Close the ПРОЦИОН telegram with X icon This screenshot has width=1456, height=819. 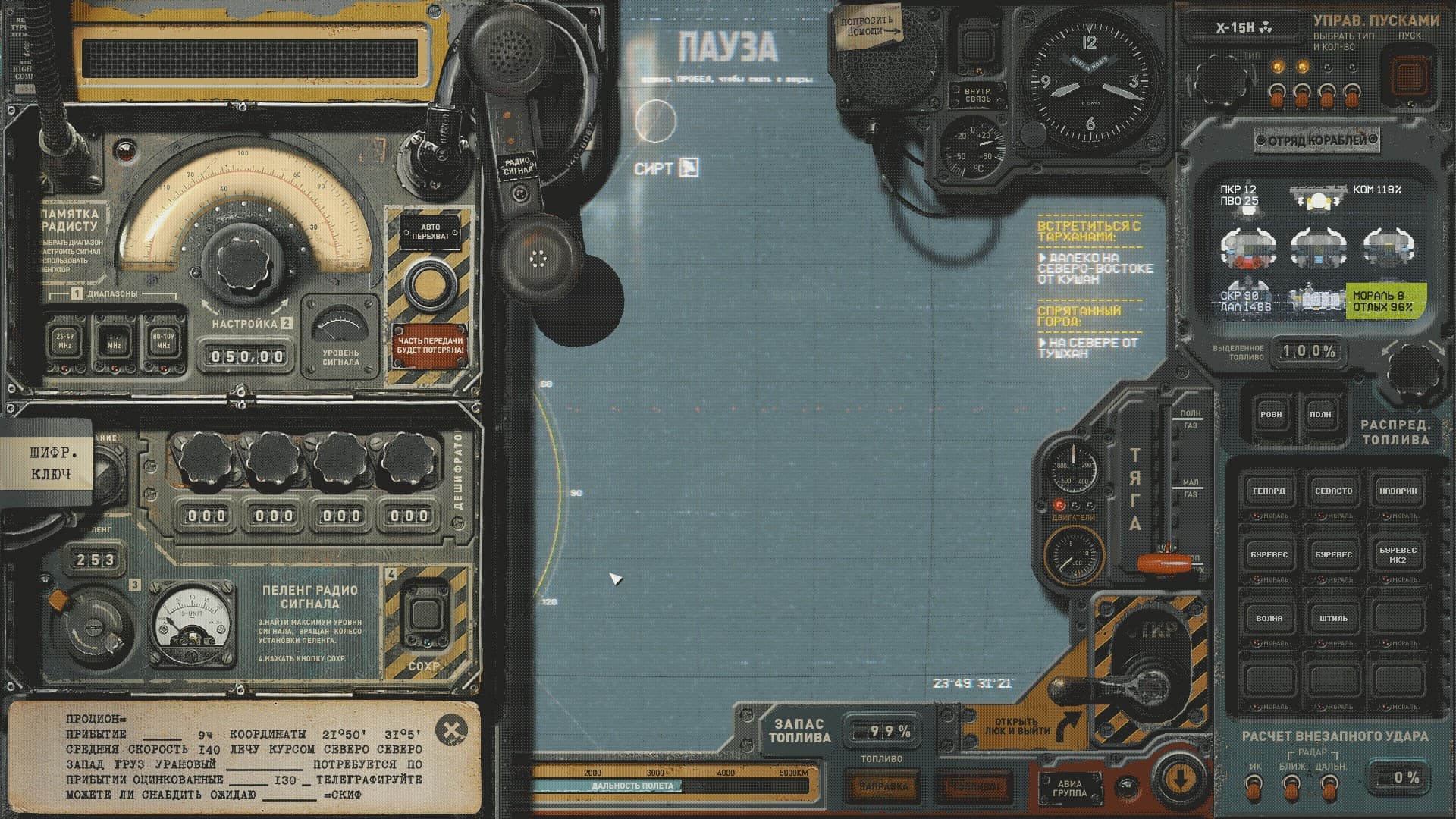tap(451, 731)
